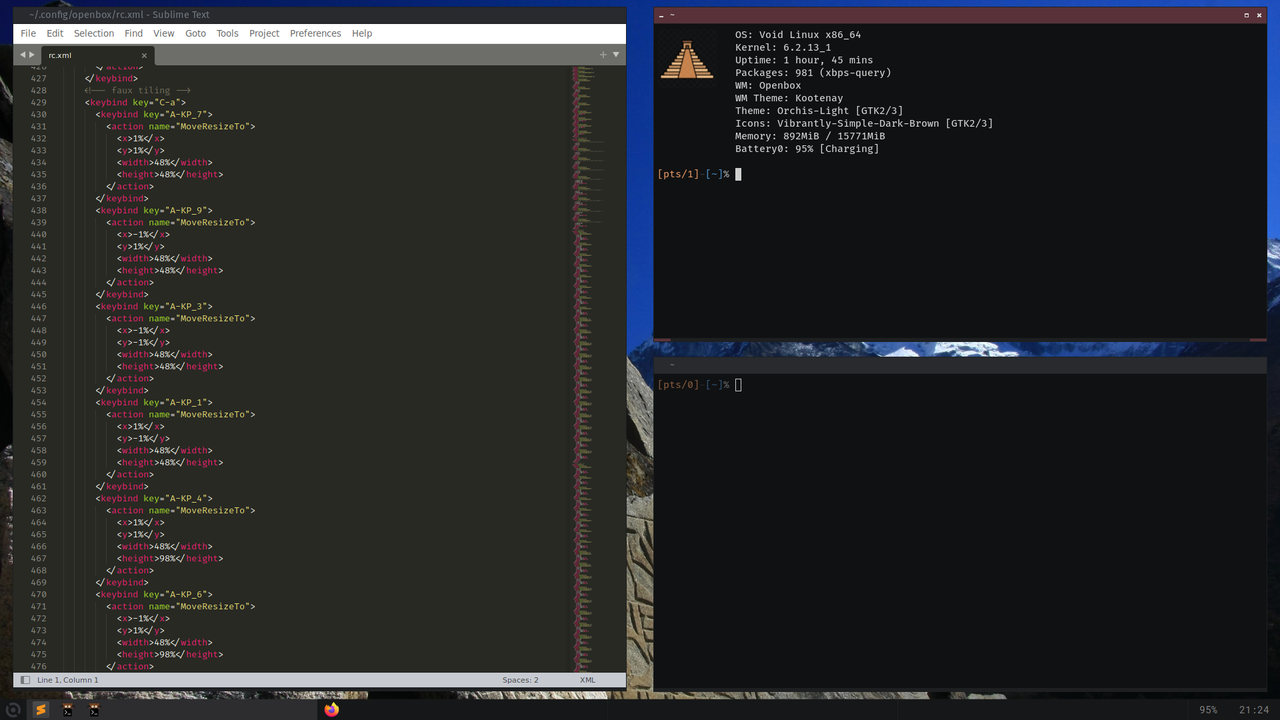1280x720 pixels.
Task: Click the bottom terminal title bar
Action: pos(960,365)
